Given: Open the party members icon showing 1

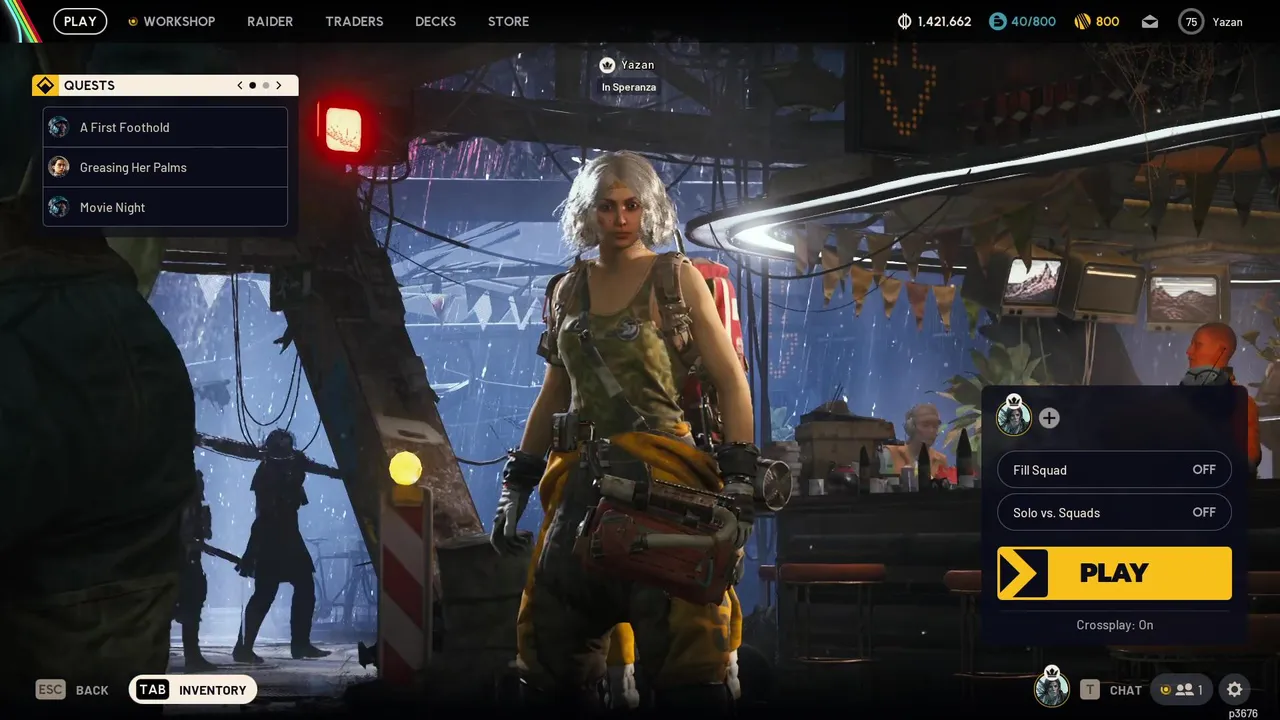Looking at the screenshot, I should coord(1181,689).
